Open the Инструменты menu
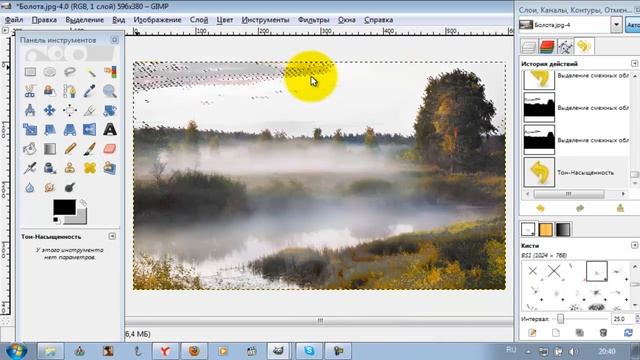Image resolution: width=640 pixels, height=360 pixels. [x=265, y=20]
